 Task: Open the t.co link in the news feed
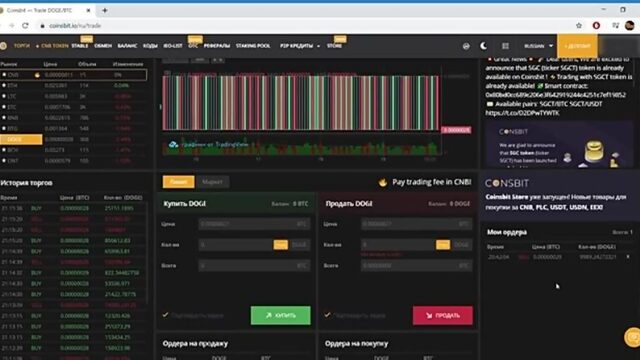pyautogui.click(x=522, y=113)
